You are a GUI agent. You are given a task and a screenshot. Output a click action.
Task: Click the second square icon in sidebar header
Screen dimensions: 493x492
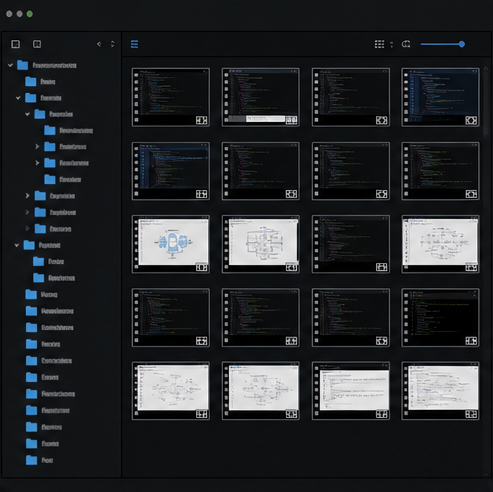pyautogui.click(x=37, y=44)
